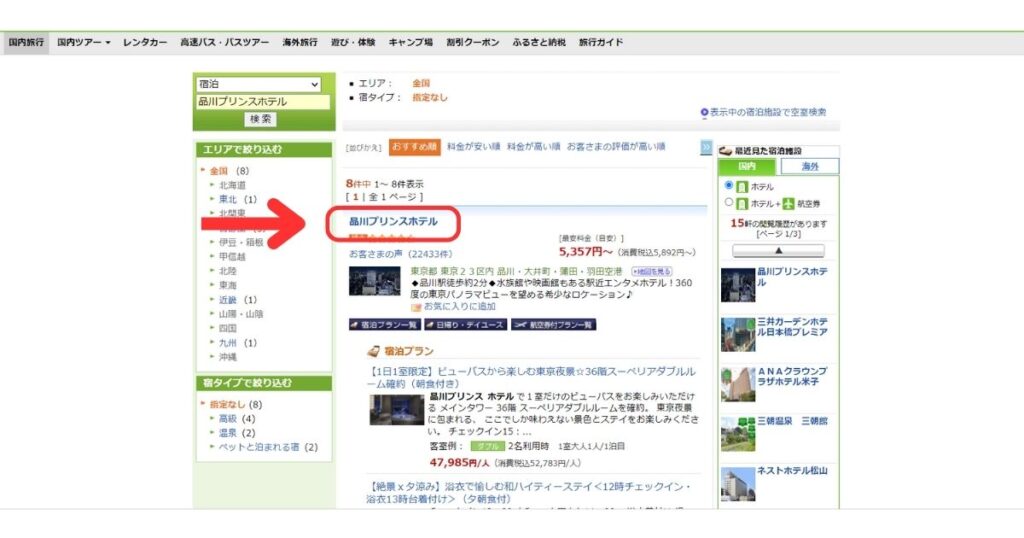
Task: Open the キャンプ場 menu item
Action: [411, 42]
